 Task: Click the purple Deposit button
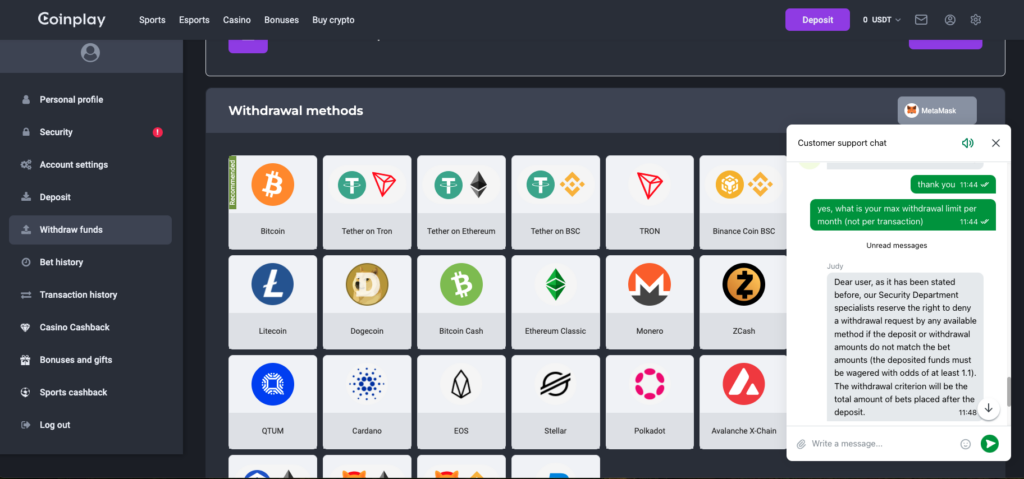817,20
